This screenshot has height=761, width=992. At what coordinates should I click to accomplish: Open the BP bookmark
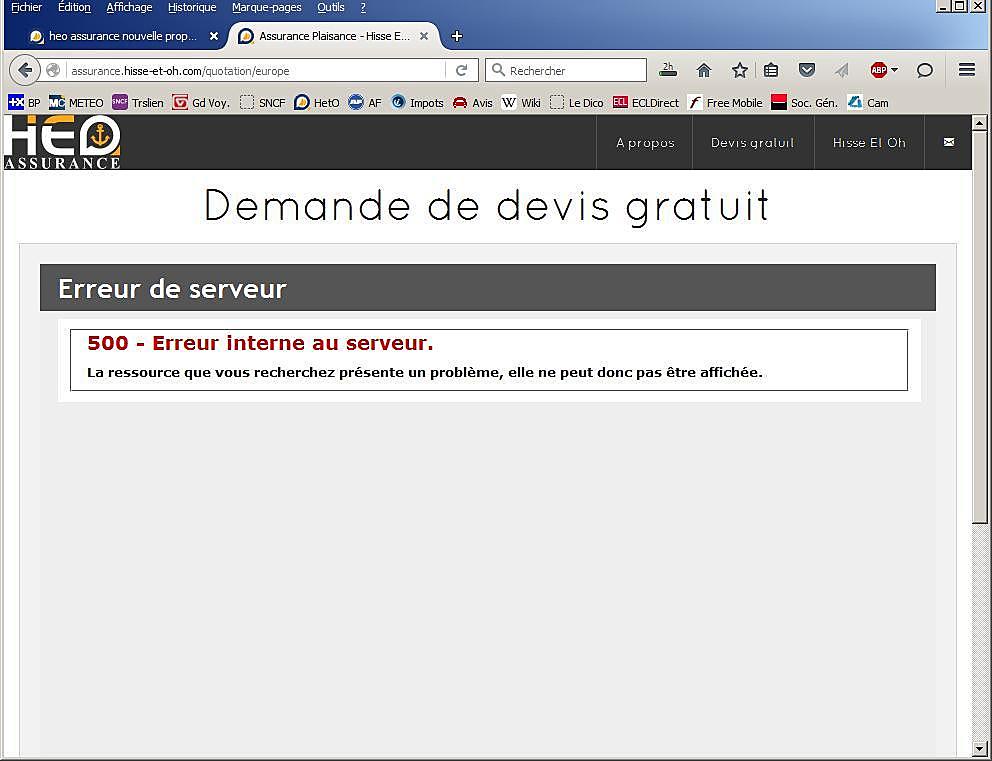25,102
